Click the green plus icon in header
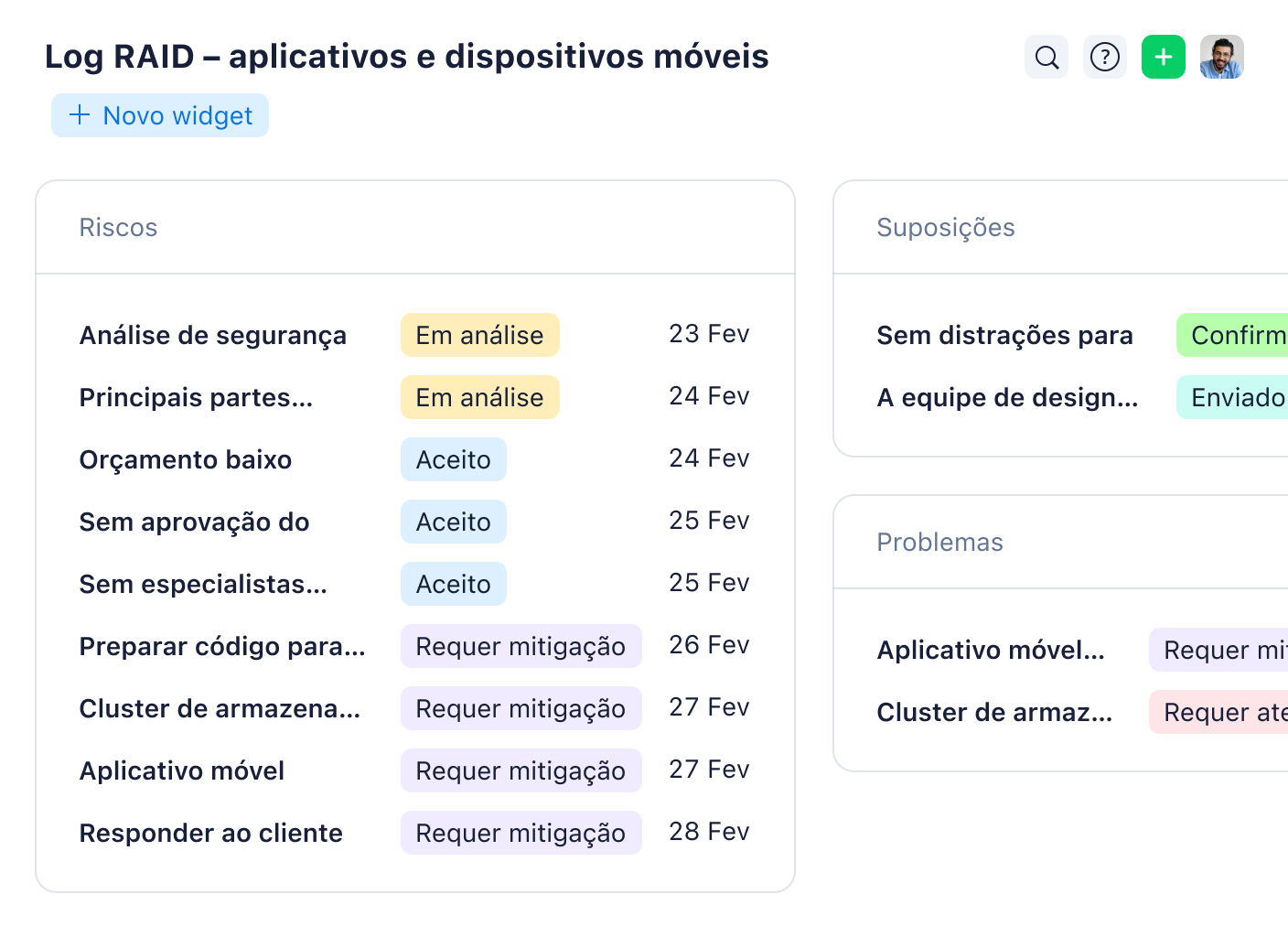The width and height of the screenshot is (1288, 937). coord(1163,57)
